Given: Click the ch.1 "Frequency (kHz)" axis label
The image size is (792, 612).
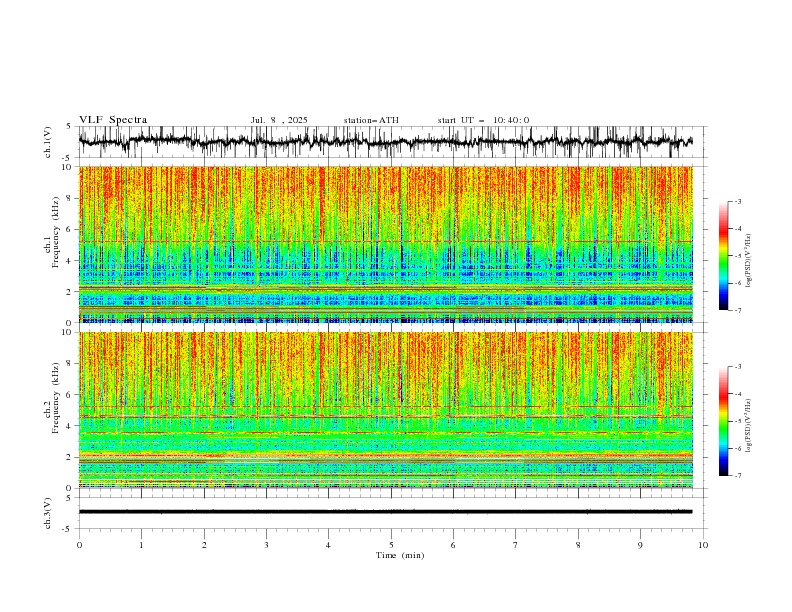Looking at the screenshot, I should pyautogui.click(x=56, y=233).
